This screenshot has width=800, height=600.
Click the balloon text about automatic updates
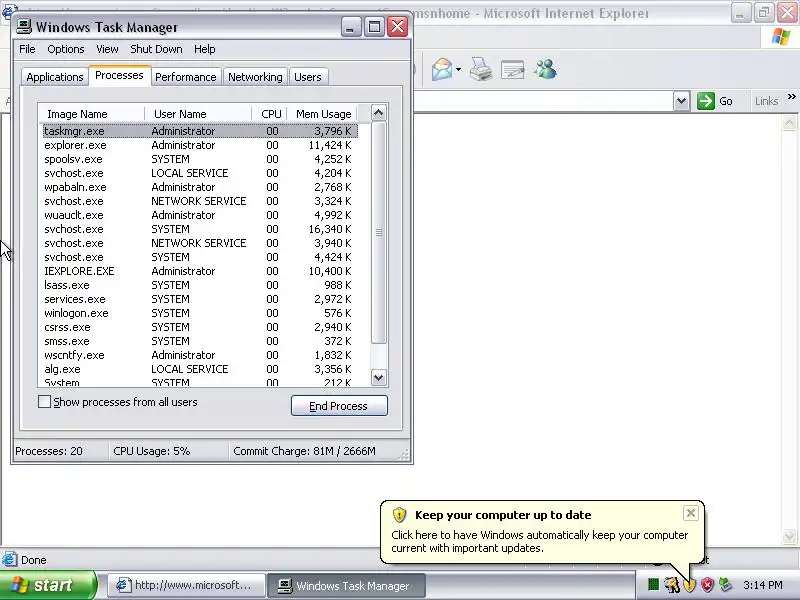pyautogui.click(x=539, y=541)
